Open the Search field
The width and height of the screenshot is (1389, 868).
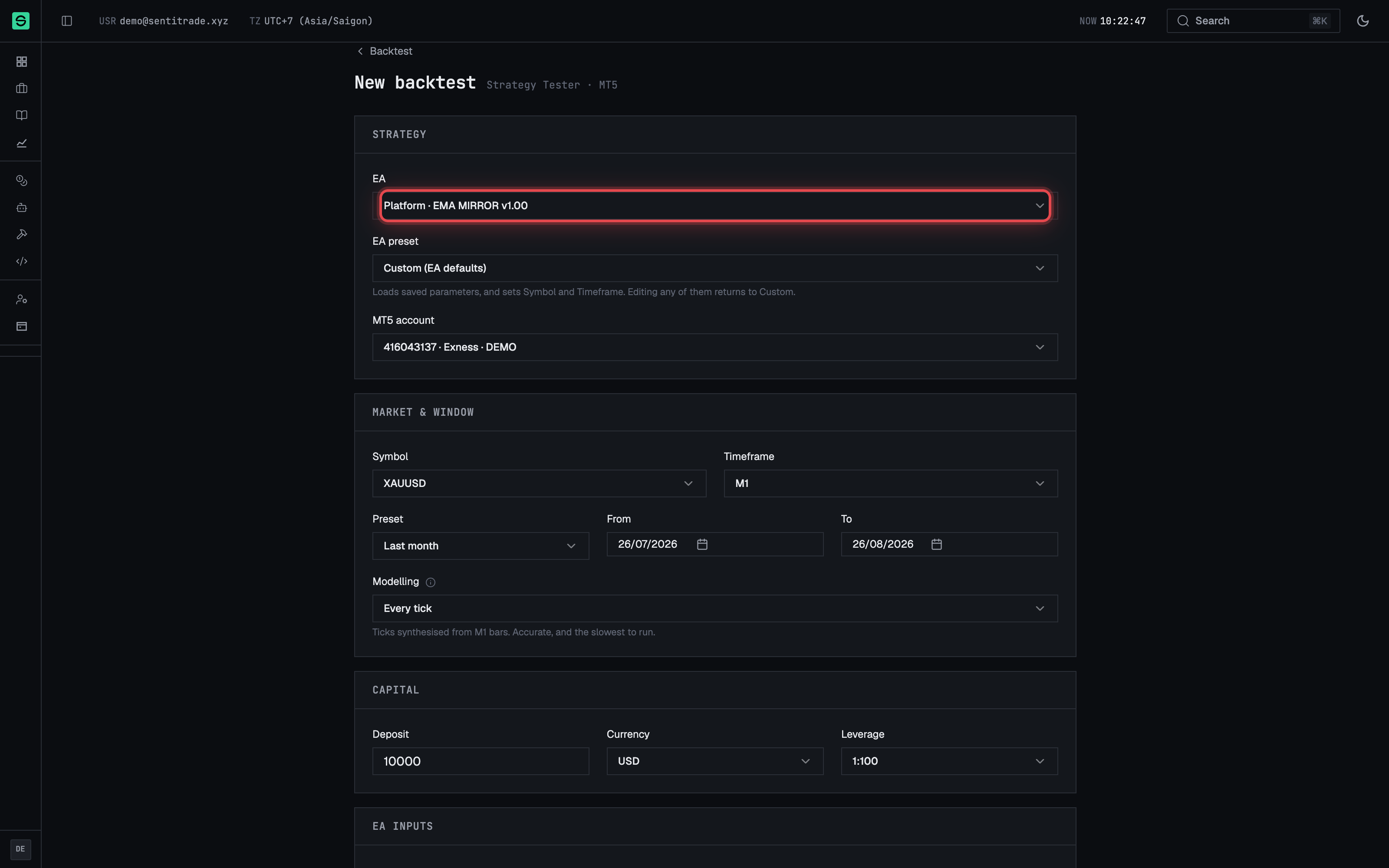(1253, 21)
